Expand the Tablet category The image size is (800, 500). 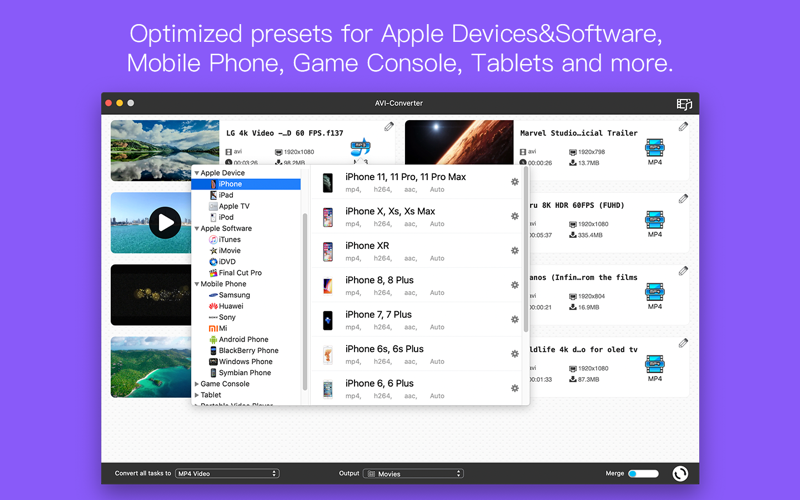[x=196, y=395]
